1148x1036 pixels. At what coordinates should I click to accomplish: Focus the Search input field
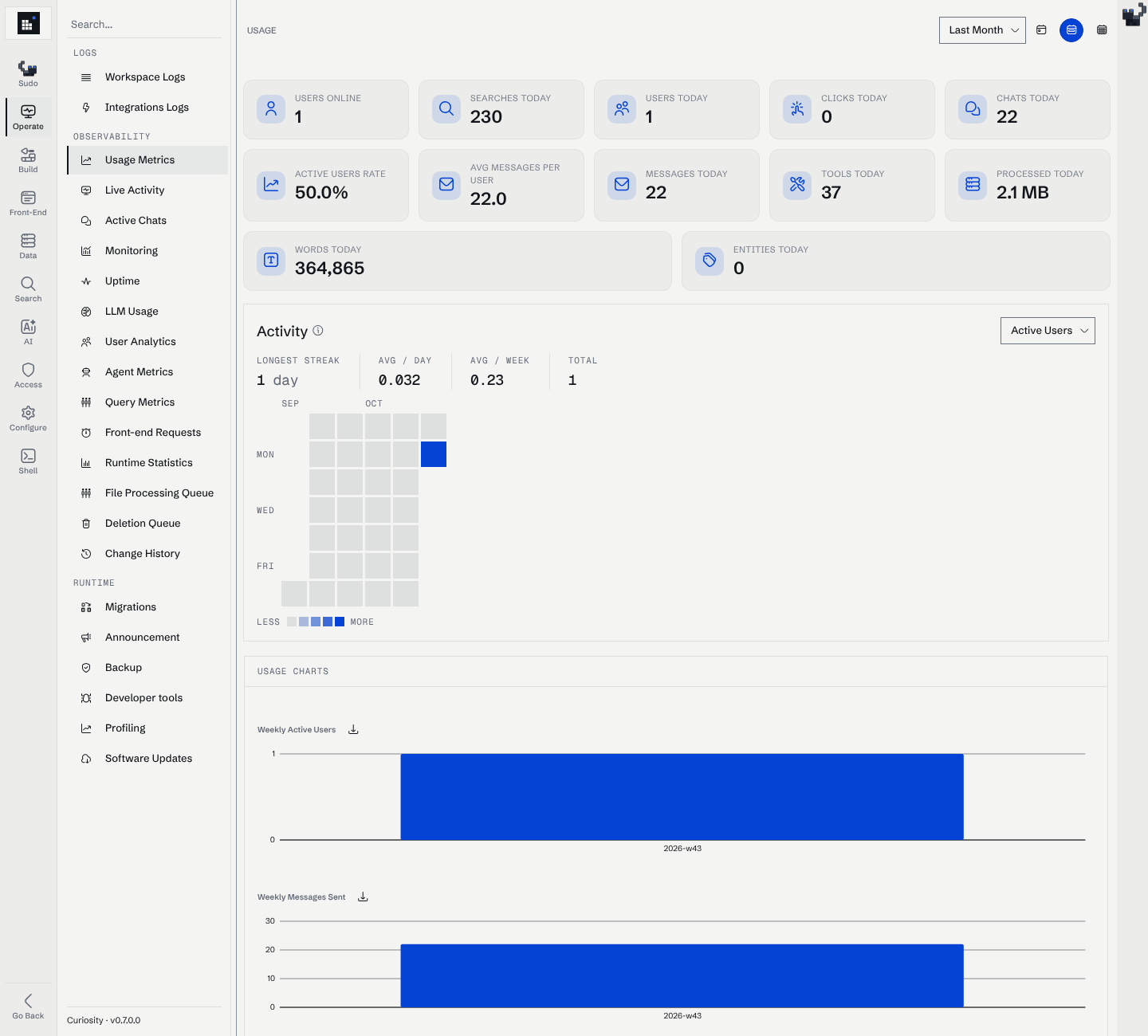pos(144,25)
